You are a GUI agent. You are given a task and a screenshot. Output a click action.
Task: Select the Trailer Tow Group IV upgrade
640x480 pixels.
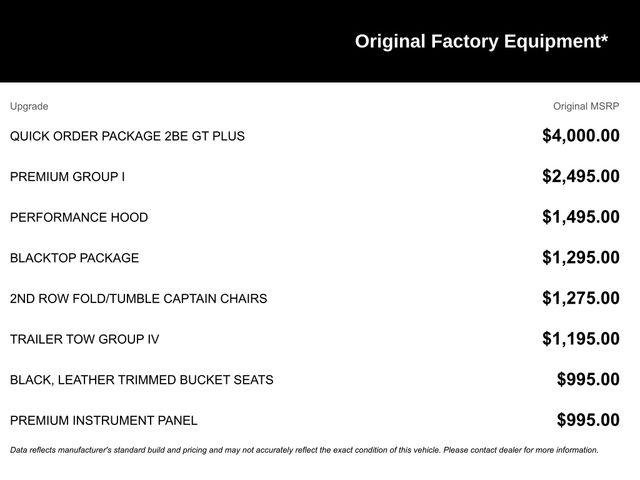pyautogui.click(x=84, y=339)
